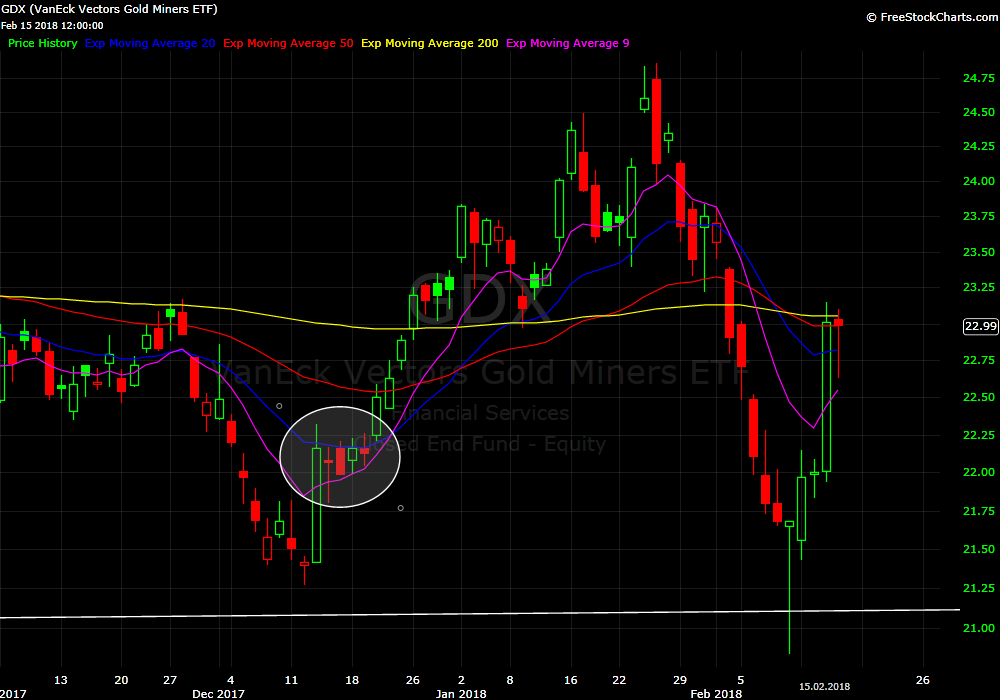Click the 23.50 price axis label

pos(978,252)
